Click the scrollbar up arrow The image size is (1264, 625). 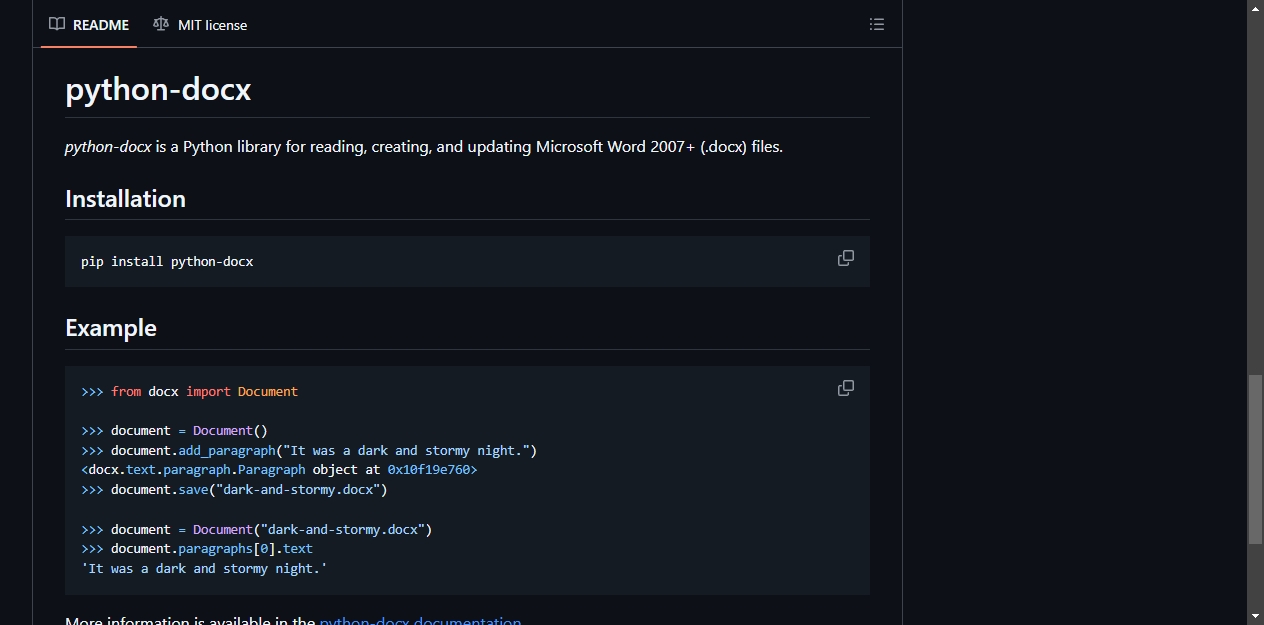(x=1256, y=8)
